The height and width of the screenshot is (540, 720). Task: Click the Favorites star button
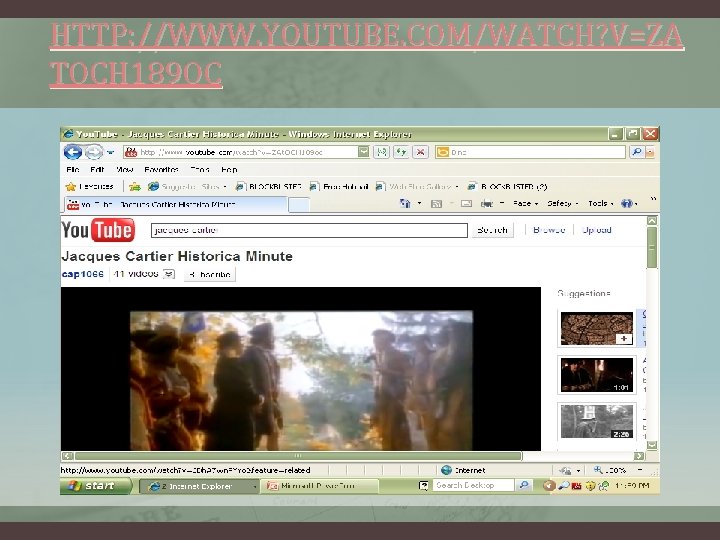point(90,186)
